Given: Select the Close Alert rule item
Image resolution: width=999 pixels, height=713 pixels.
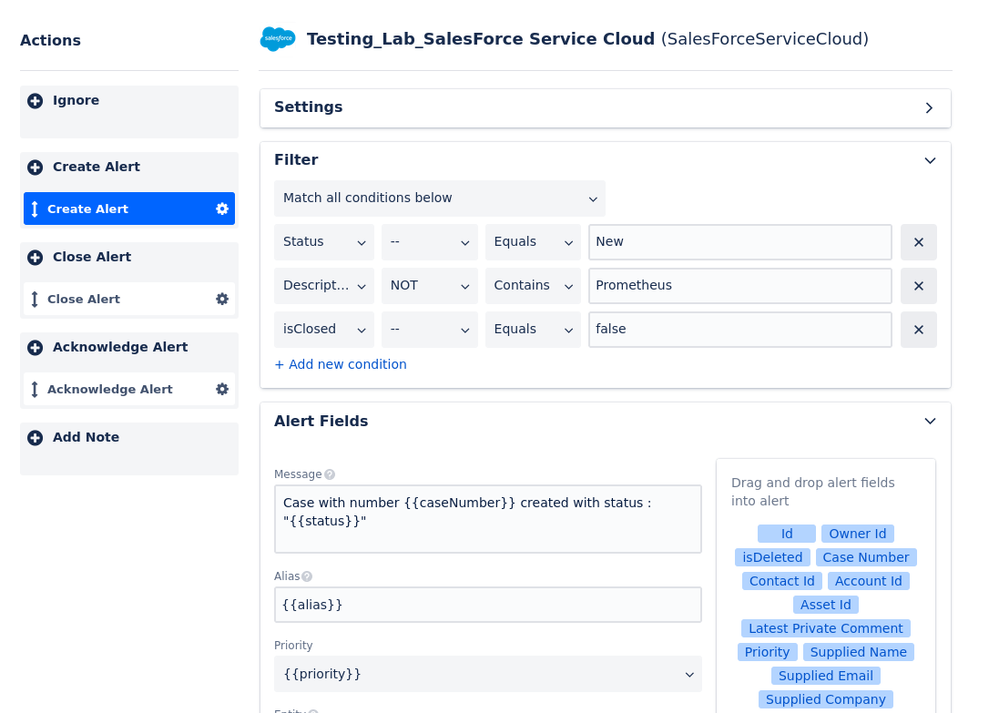Looking at the screenshot, I should point(129,299).
